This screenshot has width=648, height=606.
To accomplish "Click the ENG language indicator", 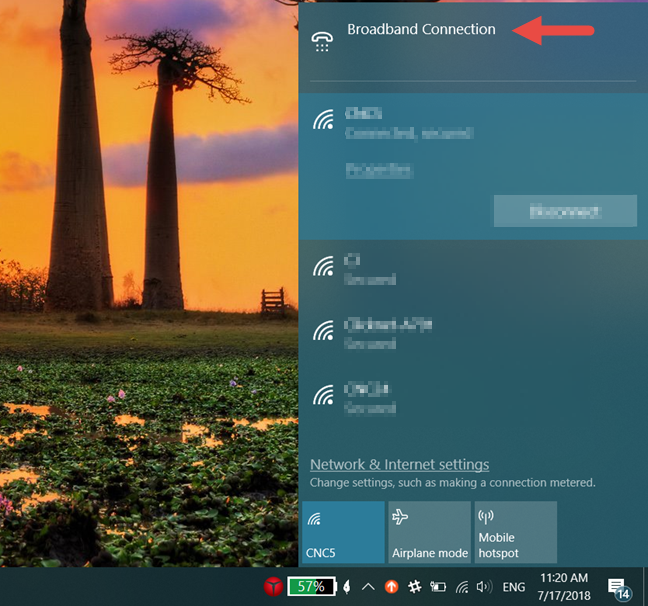I will (x=514, y=587).
